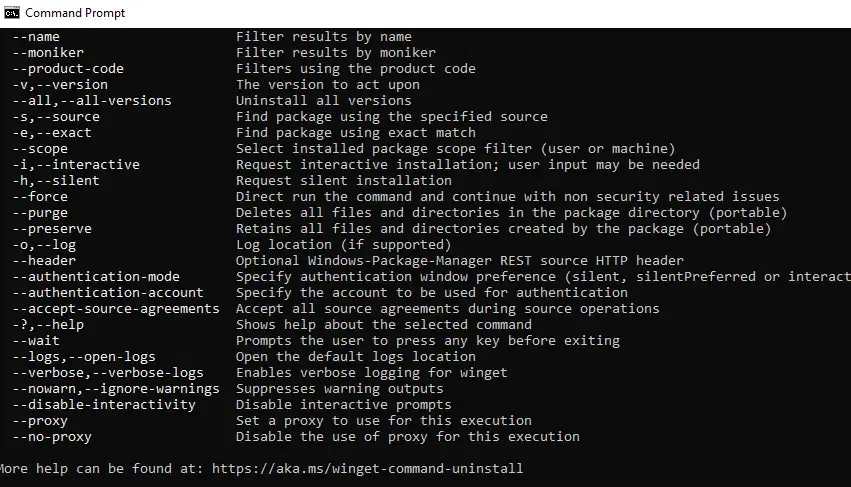
Task: Click the --authentication-mode option
Action: click(96, 276)
